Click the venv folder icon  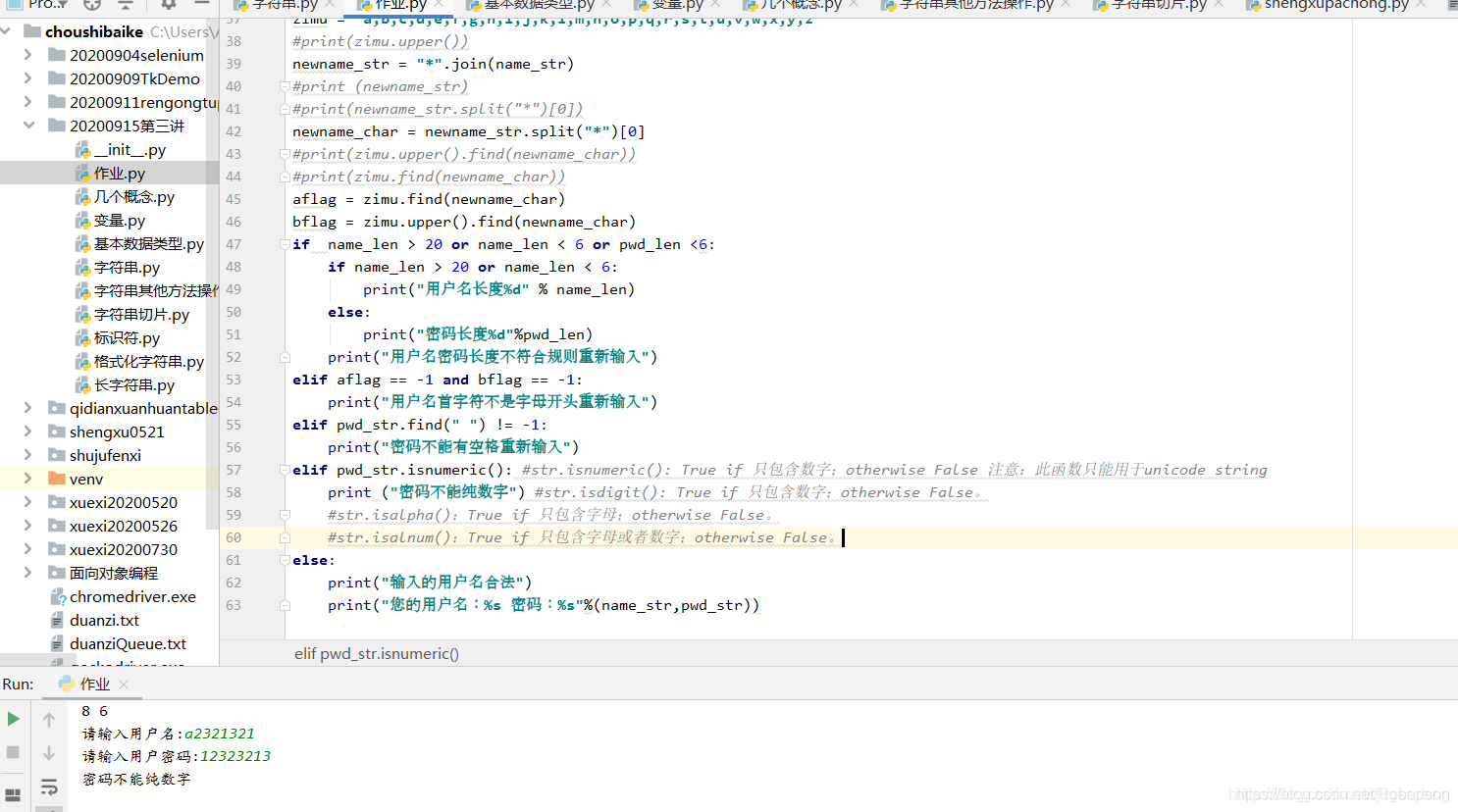(57, 479)
